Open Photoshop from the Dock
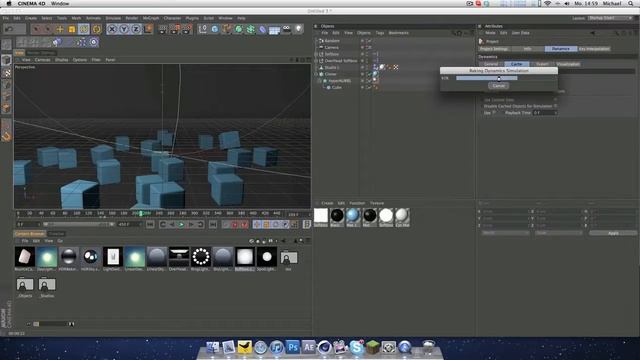 point(293,347)
